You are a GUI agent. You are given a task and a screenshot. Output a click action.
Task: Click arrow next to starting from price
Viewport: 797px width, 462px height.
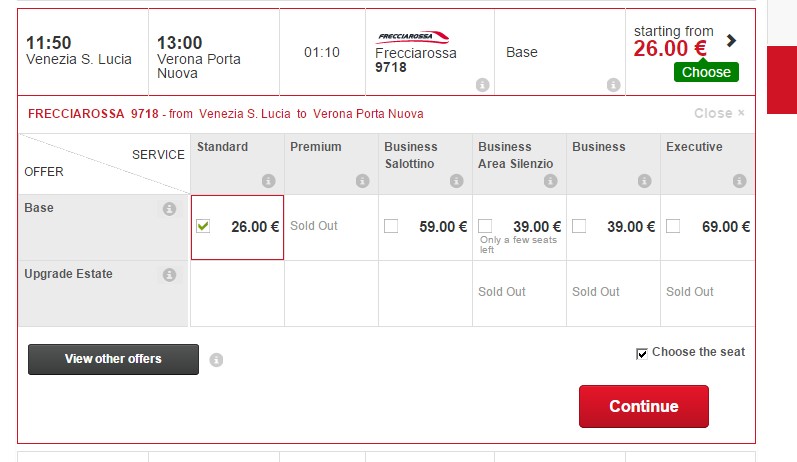[x=731, y=40]
